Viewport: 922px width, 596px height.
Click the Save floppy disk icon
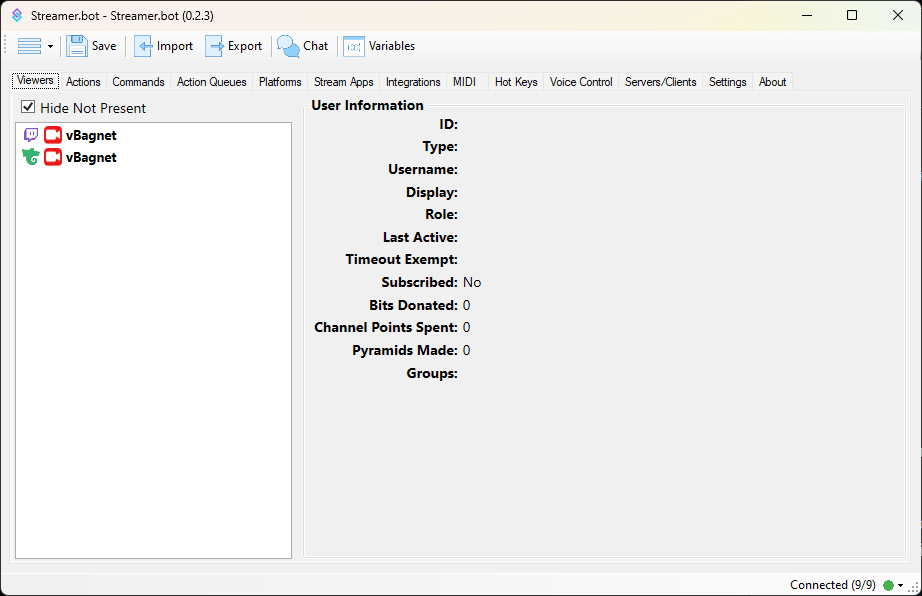tap(76, 46)
